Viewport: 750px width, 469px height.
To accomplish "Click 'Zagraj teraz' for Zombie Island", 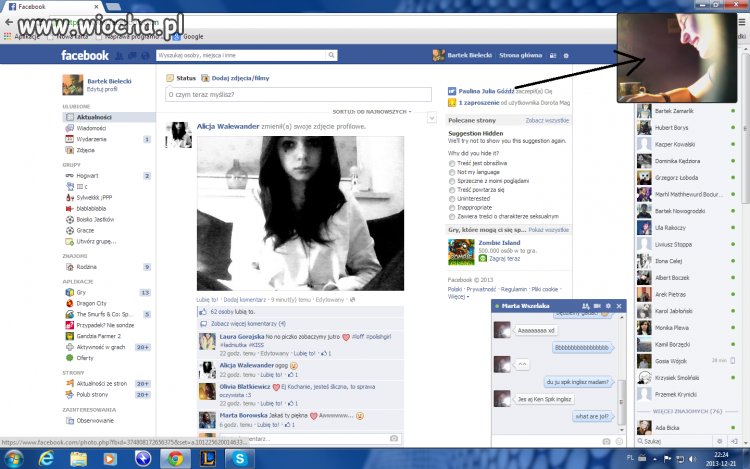I will [x=504, y=259].
